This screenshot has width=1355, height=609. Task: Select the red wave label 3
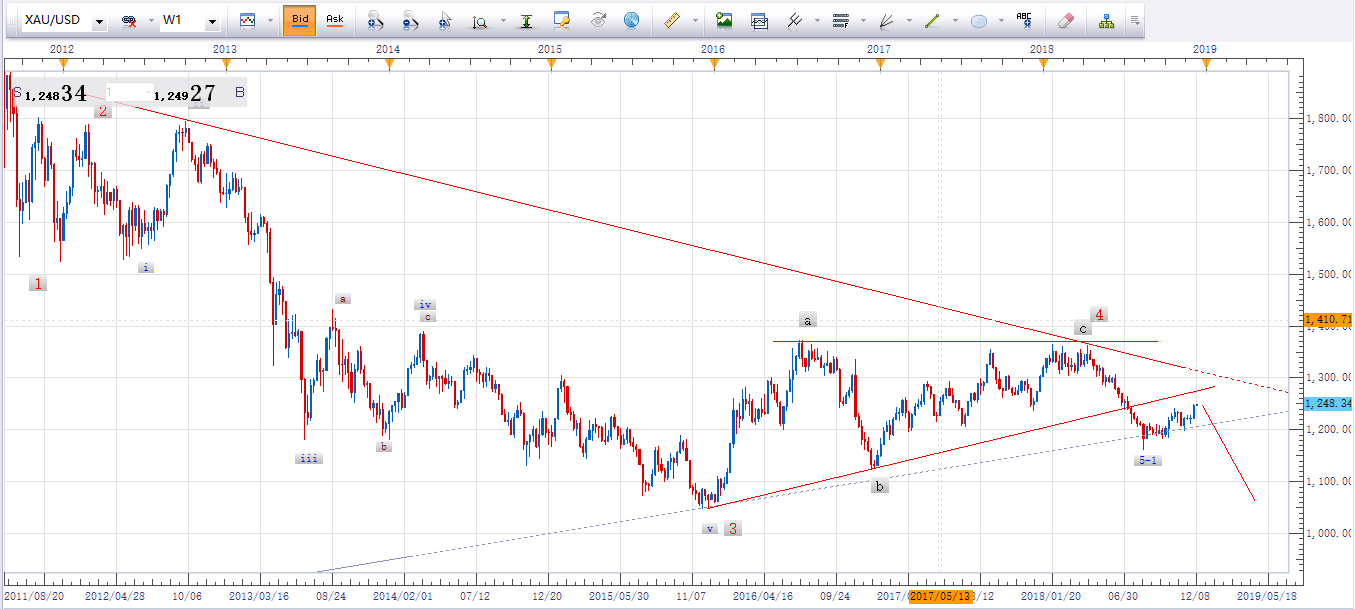(733, 528)
